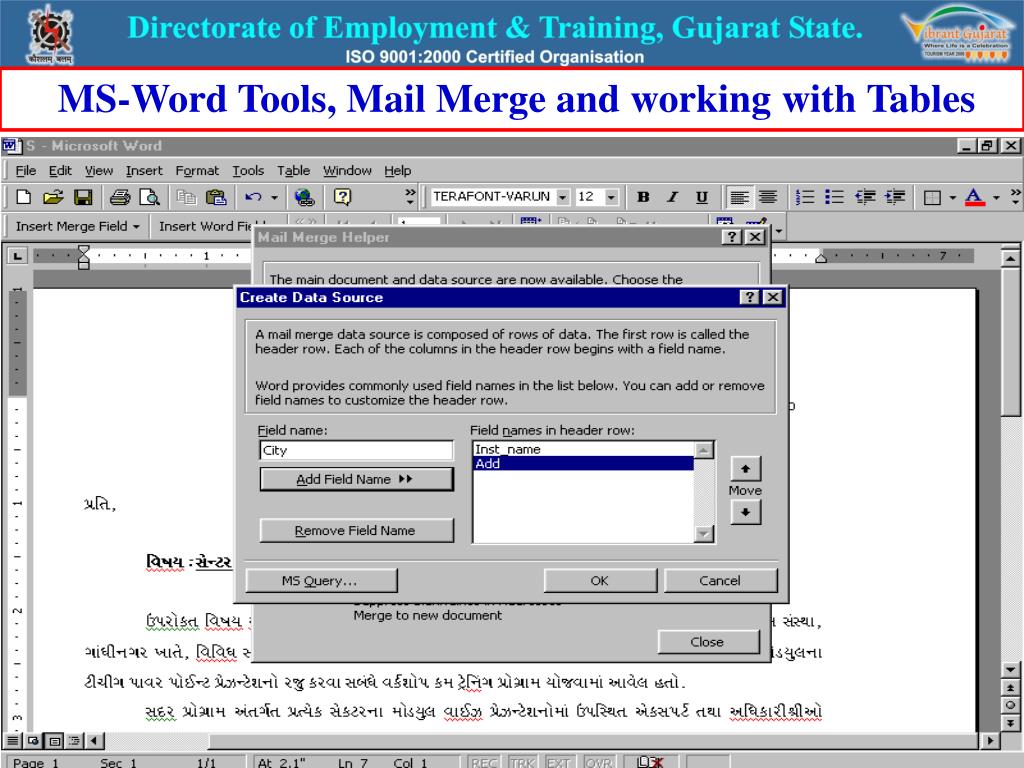Toggle Bold formatting button

pos(643,197)
